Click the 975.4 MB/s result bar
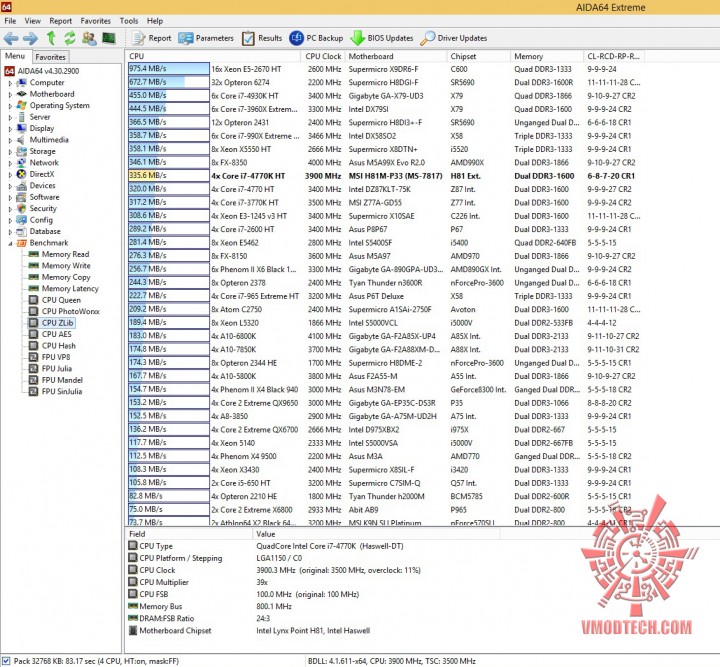 point(169,69)
